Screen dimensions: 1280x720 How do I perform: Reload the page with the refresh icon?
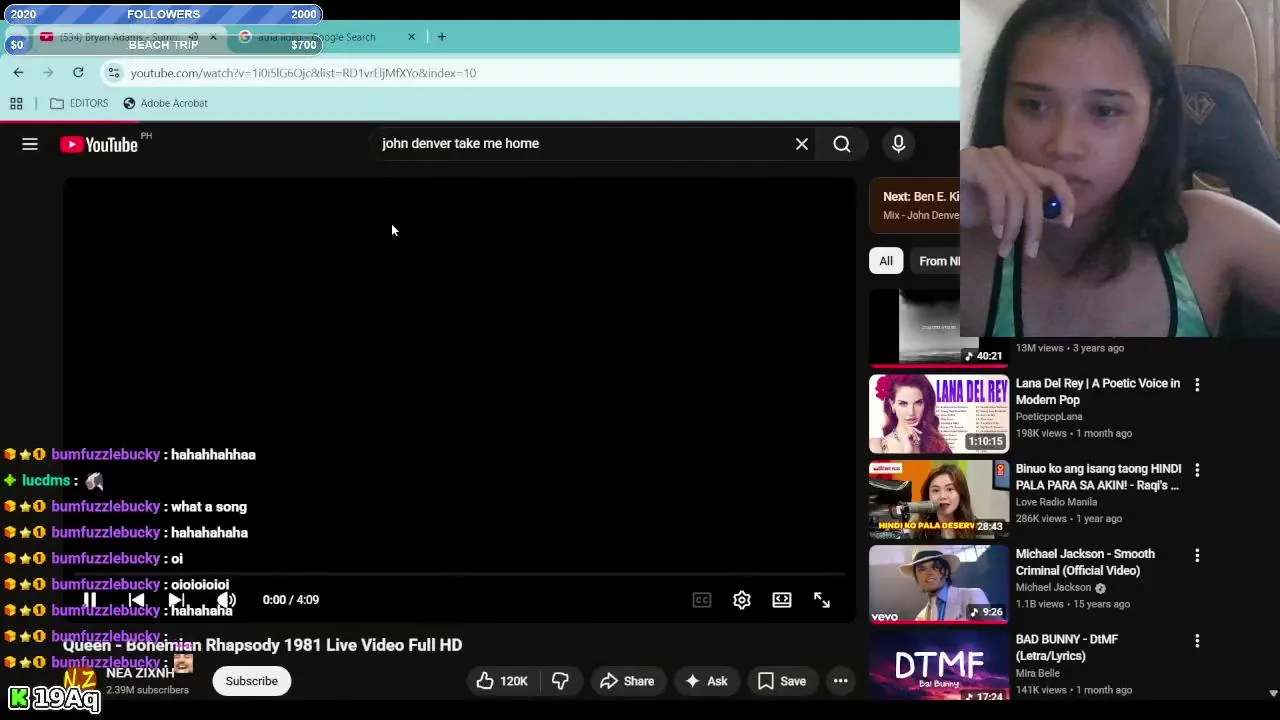(x=78, y=72)
